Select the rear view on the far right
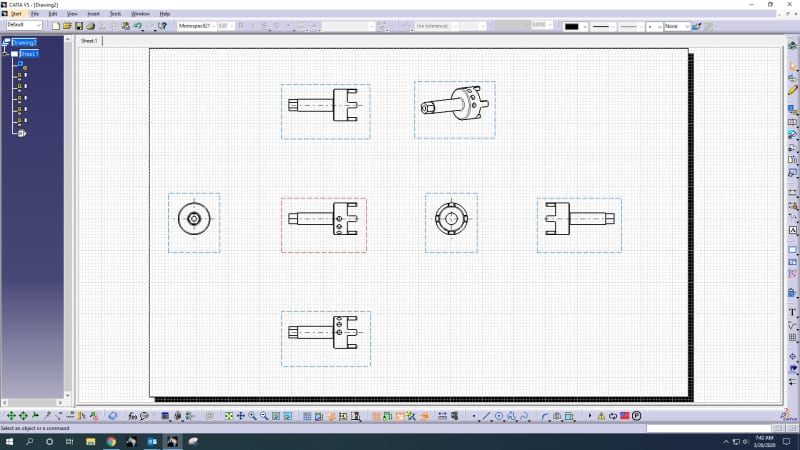 [x=579, y=225]
